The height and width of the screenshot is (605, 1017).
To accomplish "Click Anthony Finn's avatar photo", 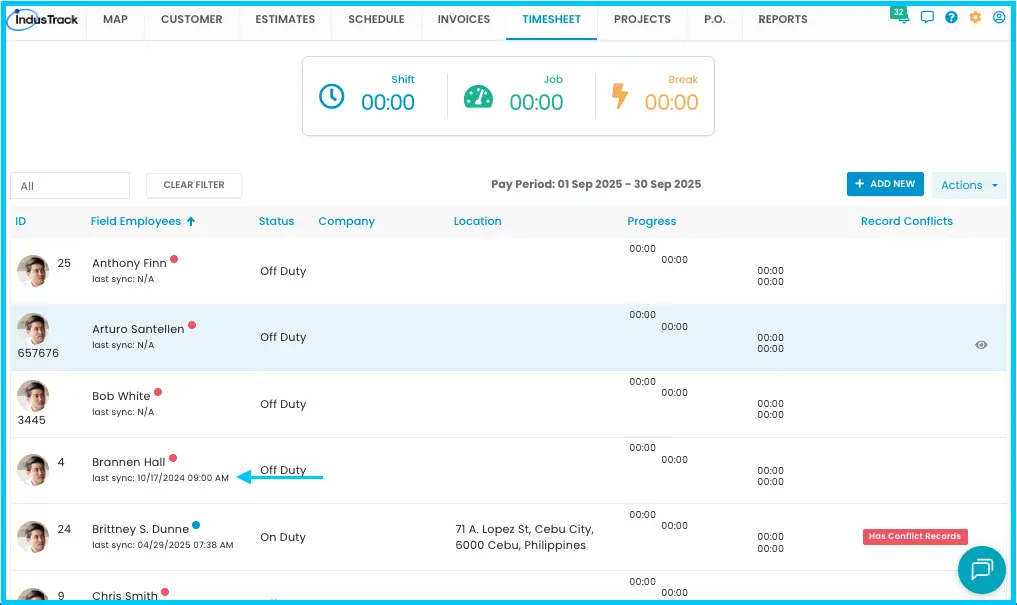I will pyautogui.click(x=33, y=270).
